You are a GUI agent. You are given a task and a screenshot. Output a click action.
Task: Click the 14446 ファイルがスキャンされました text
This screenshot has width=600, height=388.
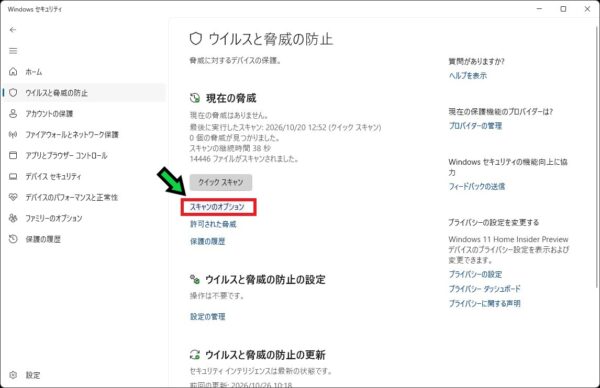244,159
